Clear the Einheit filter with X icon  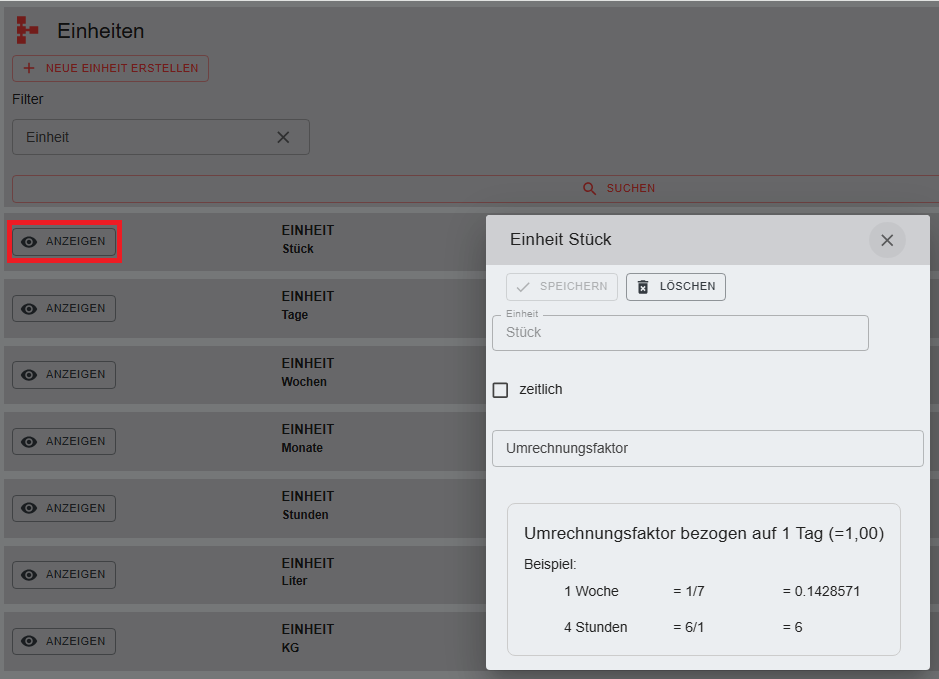click(x=283, y=137)
